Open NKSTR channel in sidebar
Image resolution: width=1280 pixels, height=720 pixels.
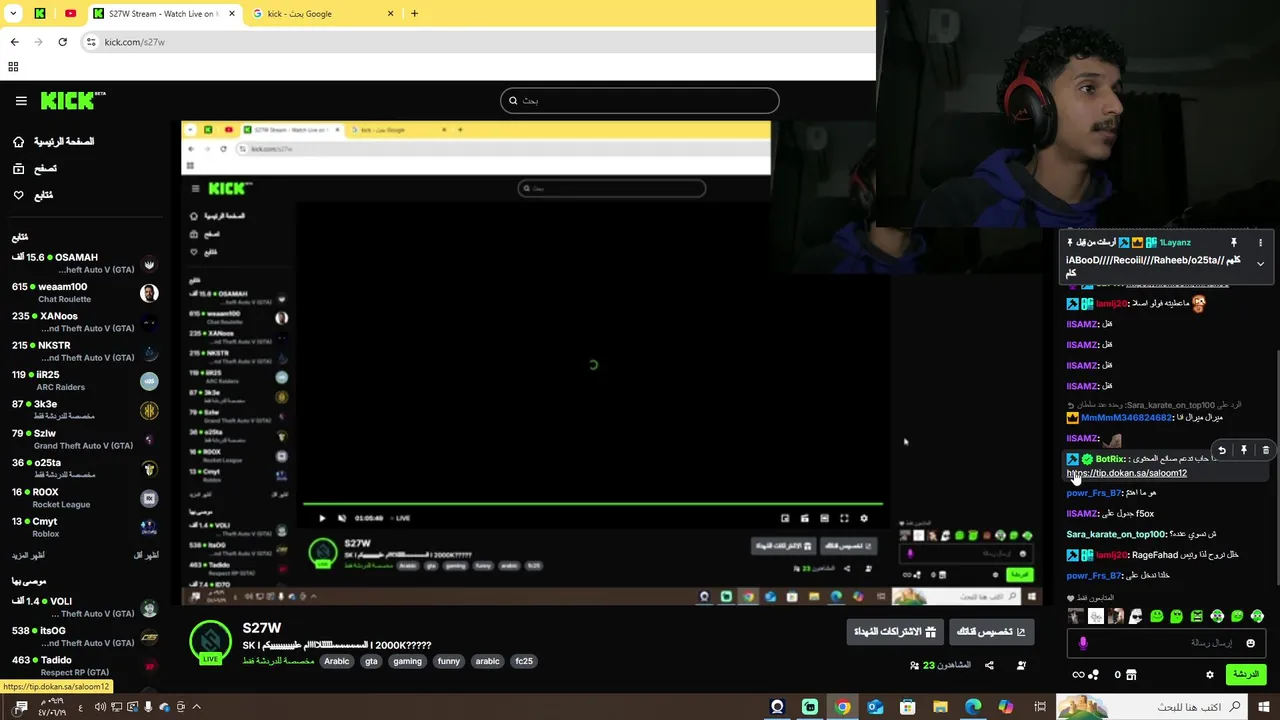click(x=85, y=351)
